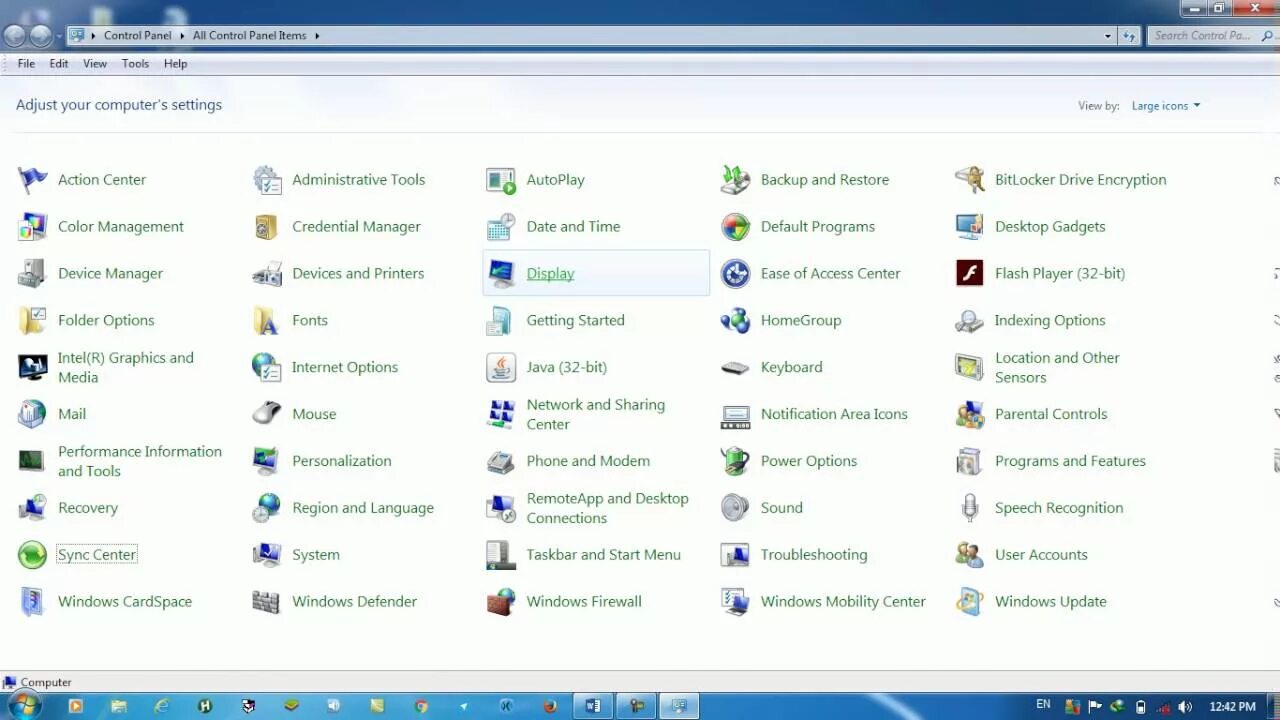Click the Parental Controls link

[1051, 414]
